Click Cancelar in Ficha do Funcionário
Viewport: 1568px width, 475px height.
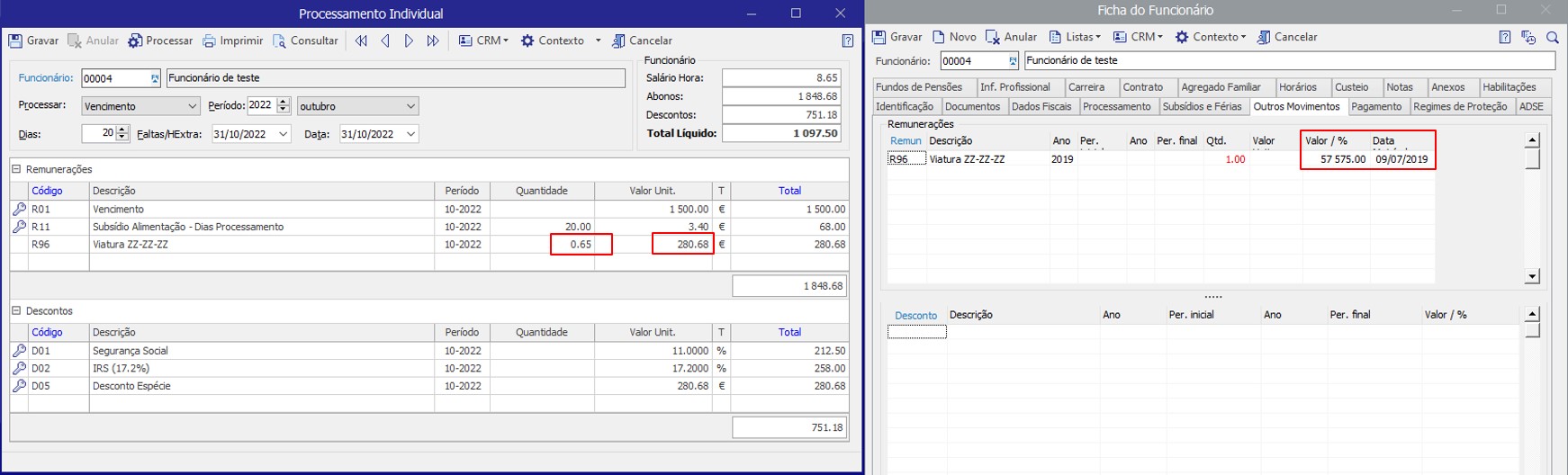(x=1287, y=37)
